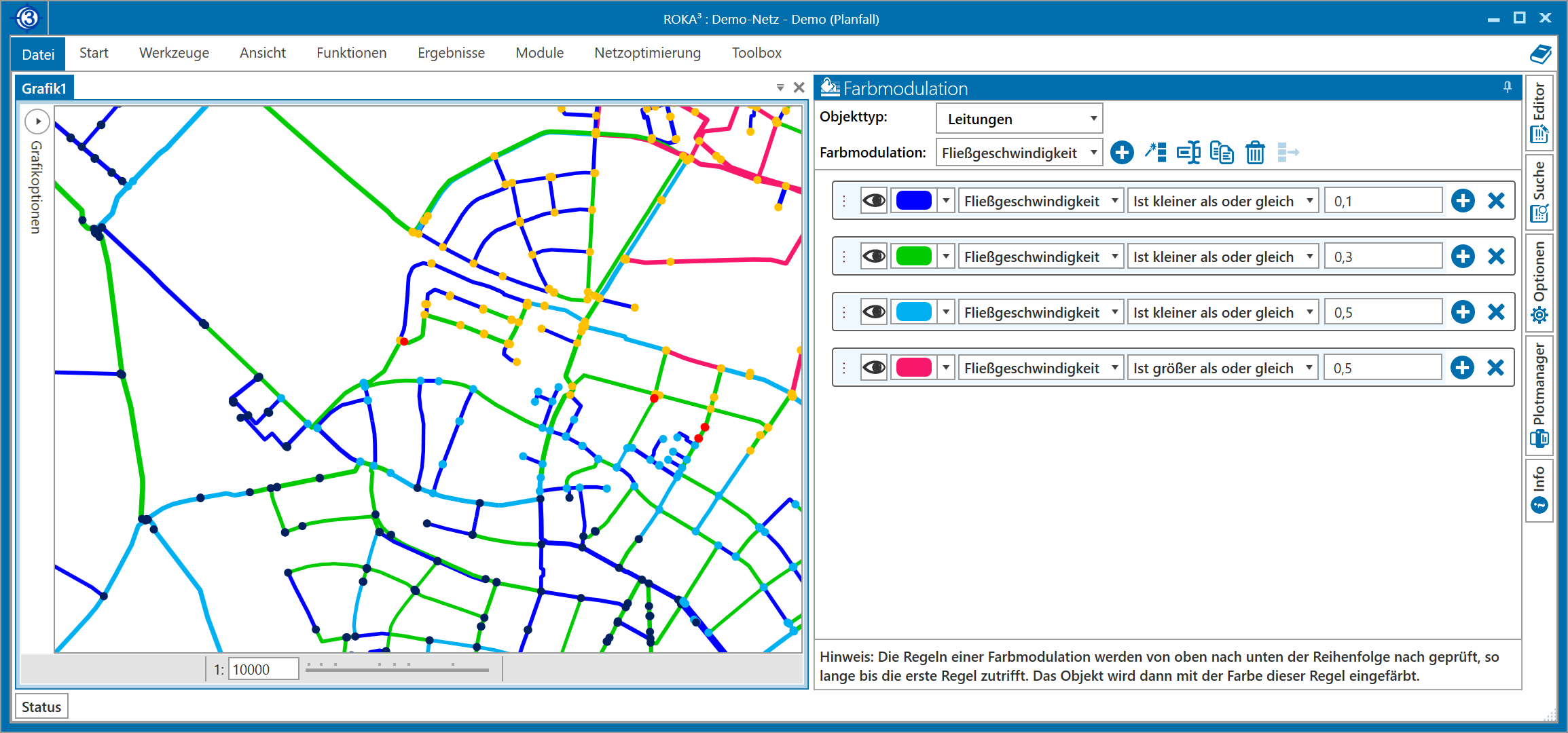Switch to the Ergebnisse tab
Image resolution: width=1568 pixels, height=733 pixels.
(451, 53)
